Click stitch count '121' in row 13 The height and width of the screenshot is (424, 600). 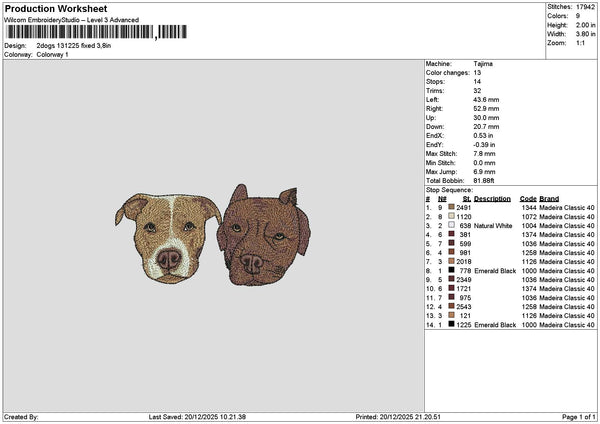[x=465, y=316]
